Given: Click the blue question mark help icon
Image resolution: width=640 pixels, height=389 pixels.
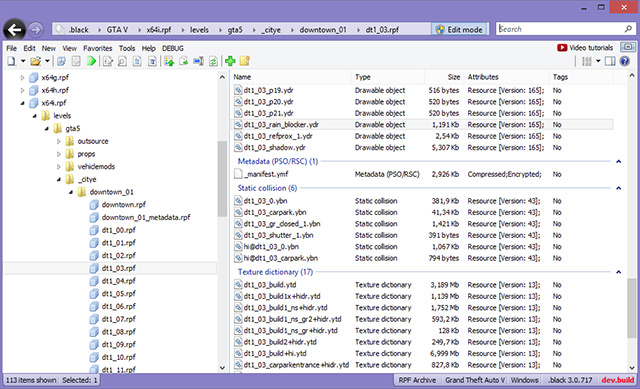Looking at the screenshot, I should pyautogui.click(x=624, y=61).
